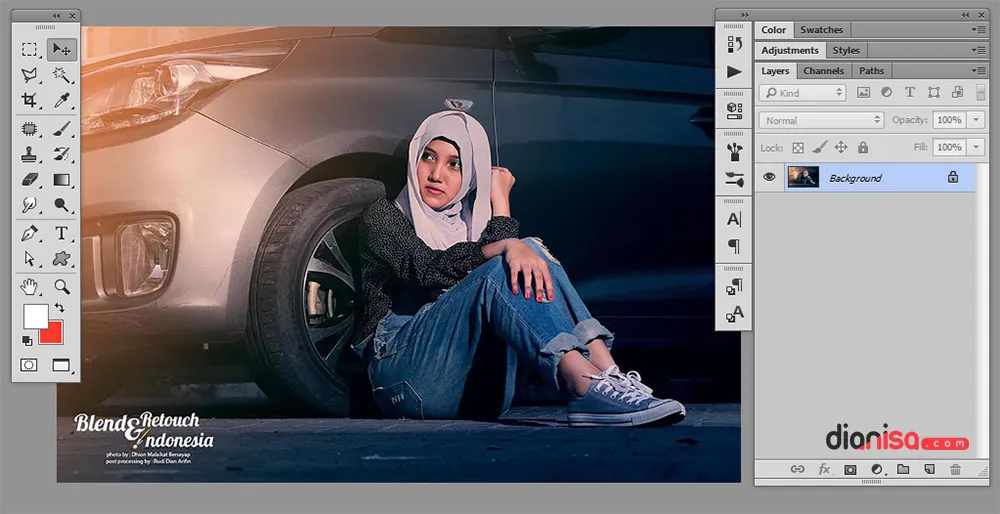Open the Opacity slider dropdown arrow
Screen dimensions: 1000x514
tap(976, 120)
